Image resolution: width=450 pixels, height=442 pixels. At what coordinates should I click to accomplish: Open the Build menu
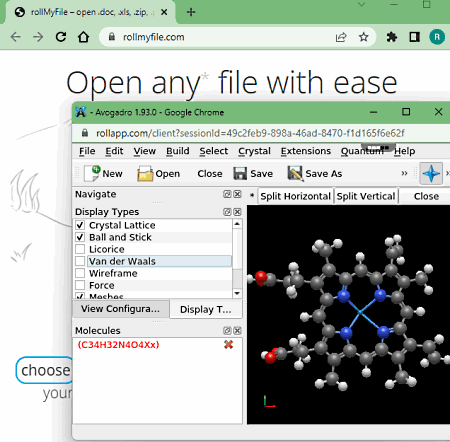[x=178, y=151]
